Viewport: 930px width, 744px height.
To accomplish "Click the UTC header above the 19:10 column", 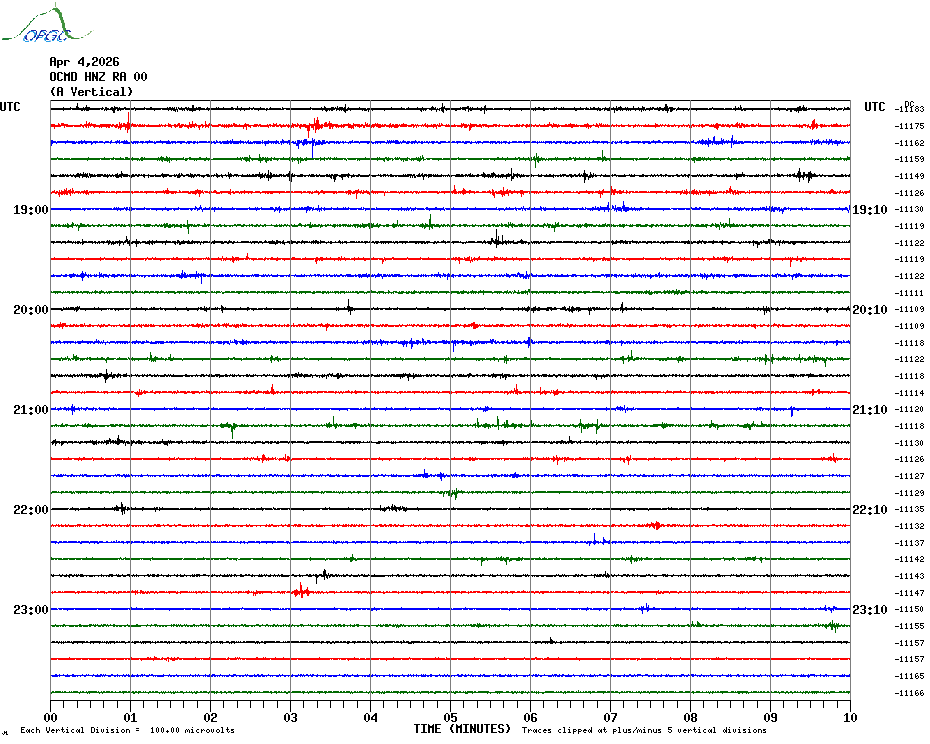I will [x=874, y=107].
